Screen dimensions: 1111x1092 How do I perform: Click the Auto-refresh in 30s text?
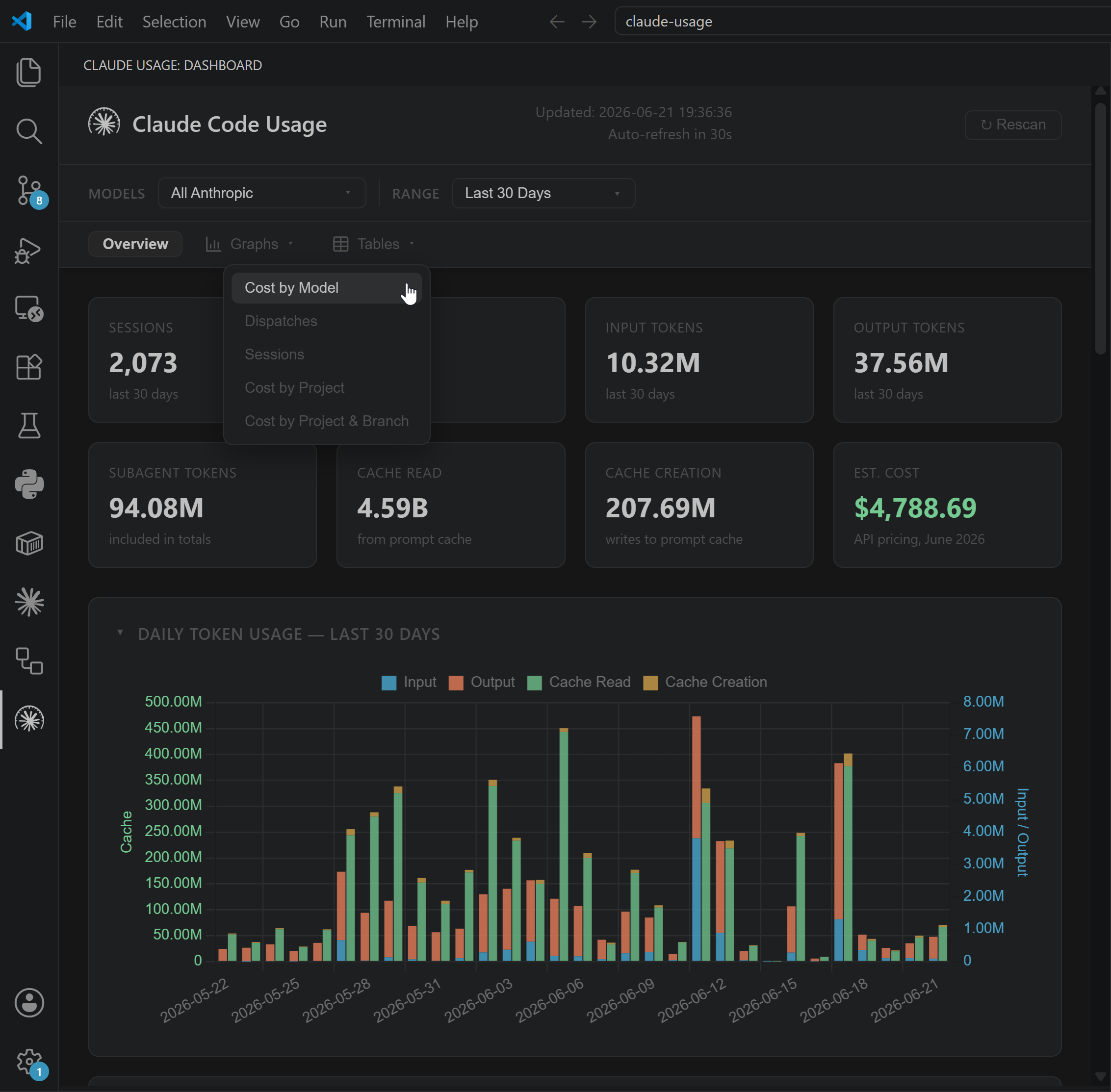point(669,134)
